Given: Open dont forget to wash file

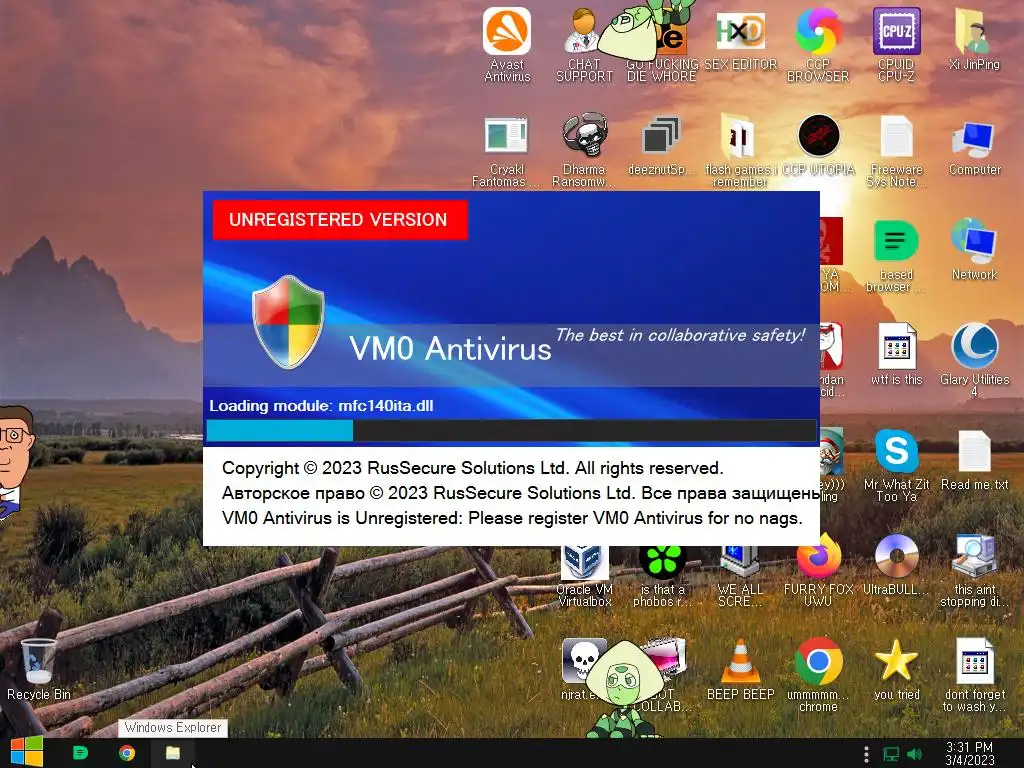Looking at the screenshot, I should 974,674.
